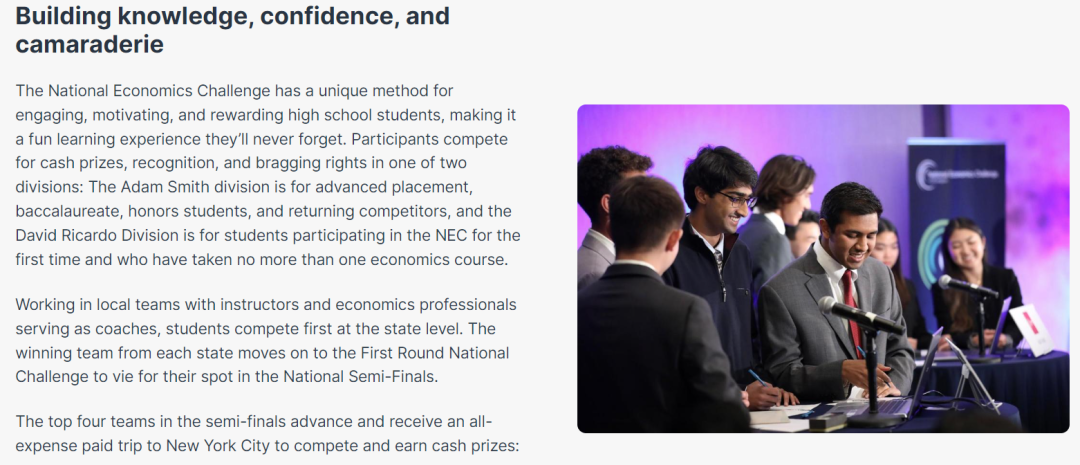The width and height of the screenshot is (1080, 465).
Task: Click the paragraph starting "The top four teams"
Action: 267,433
